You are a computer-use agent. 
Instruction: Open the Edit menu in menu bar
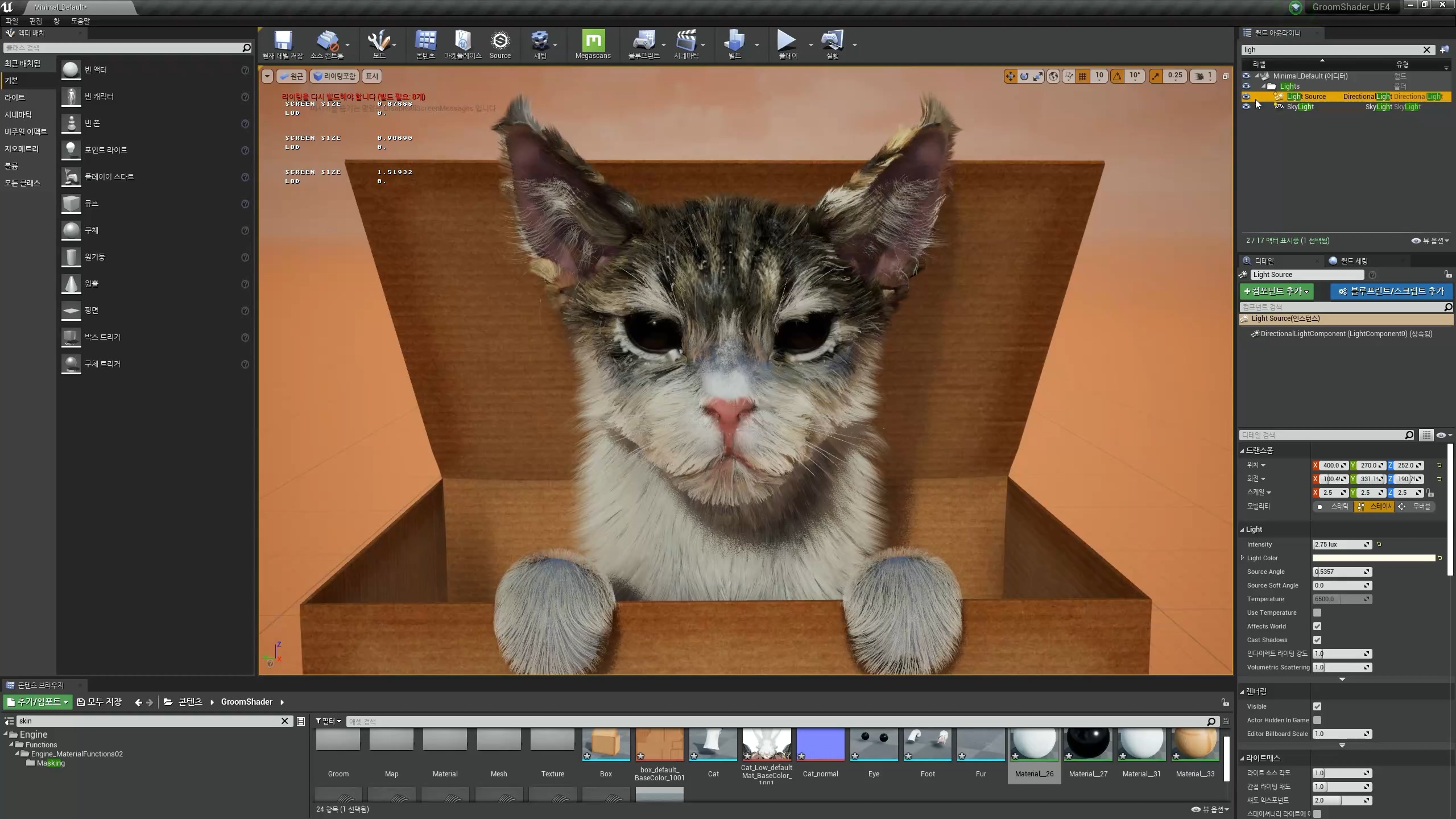(35, 21)
